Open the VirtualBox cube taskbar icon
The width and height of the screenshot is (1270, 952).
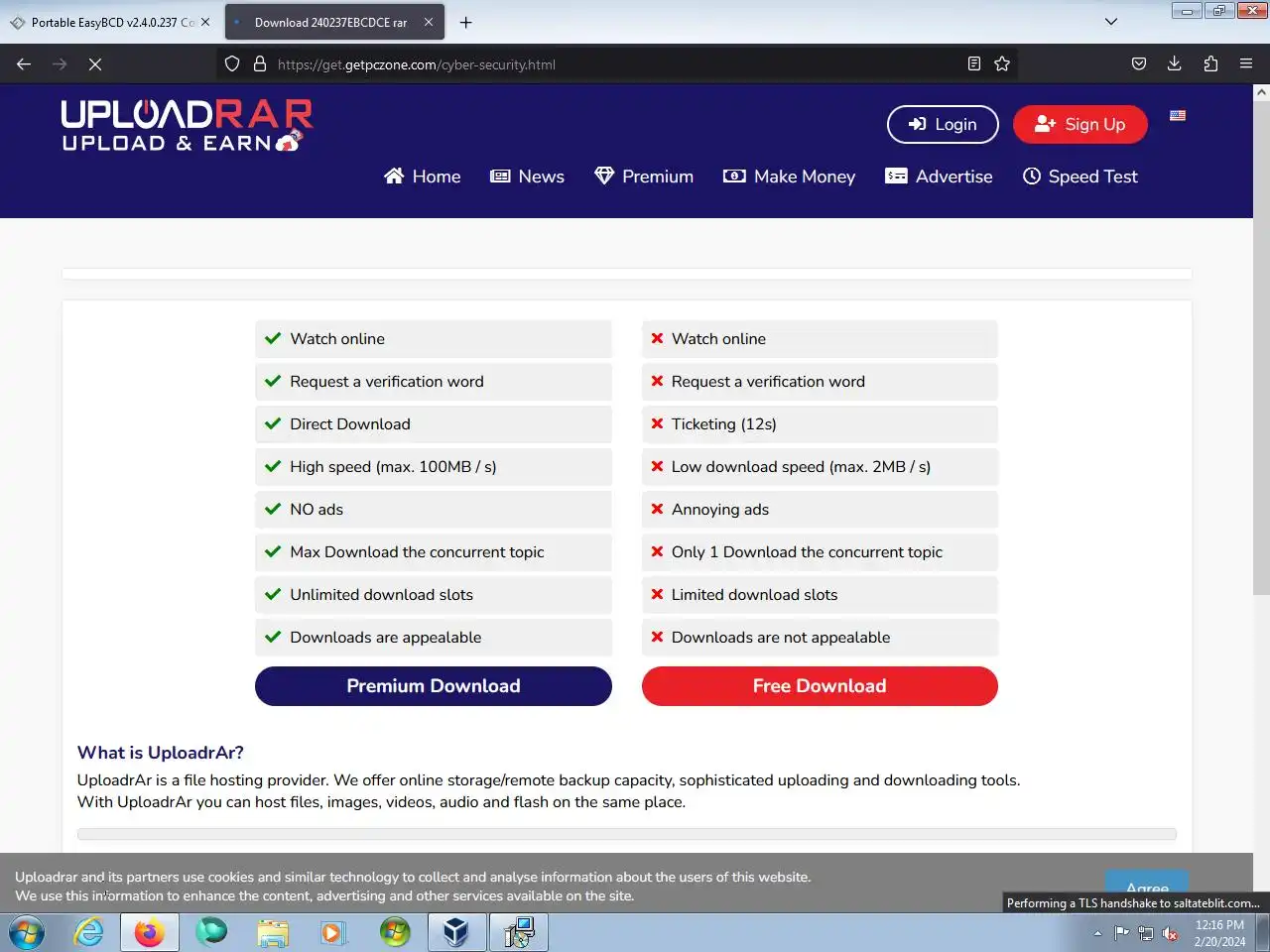455,933
